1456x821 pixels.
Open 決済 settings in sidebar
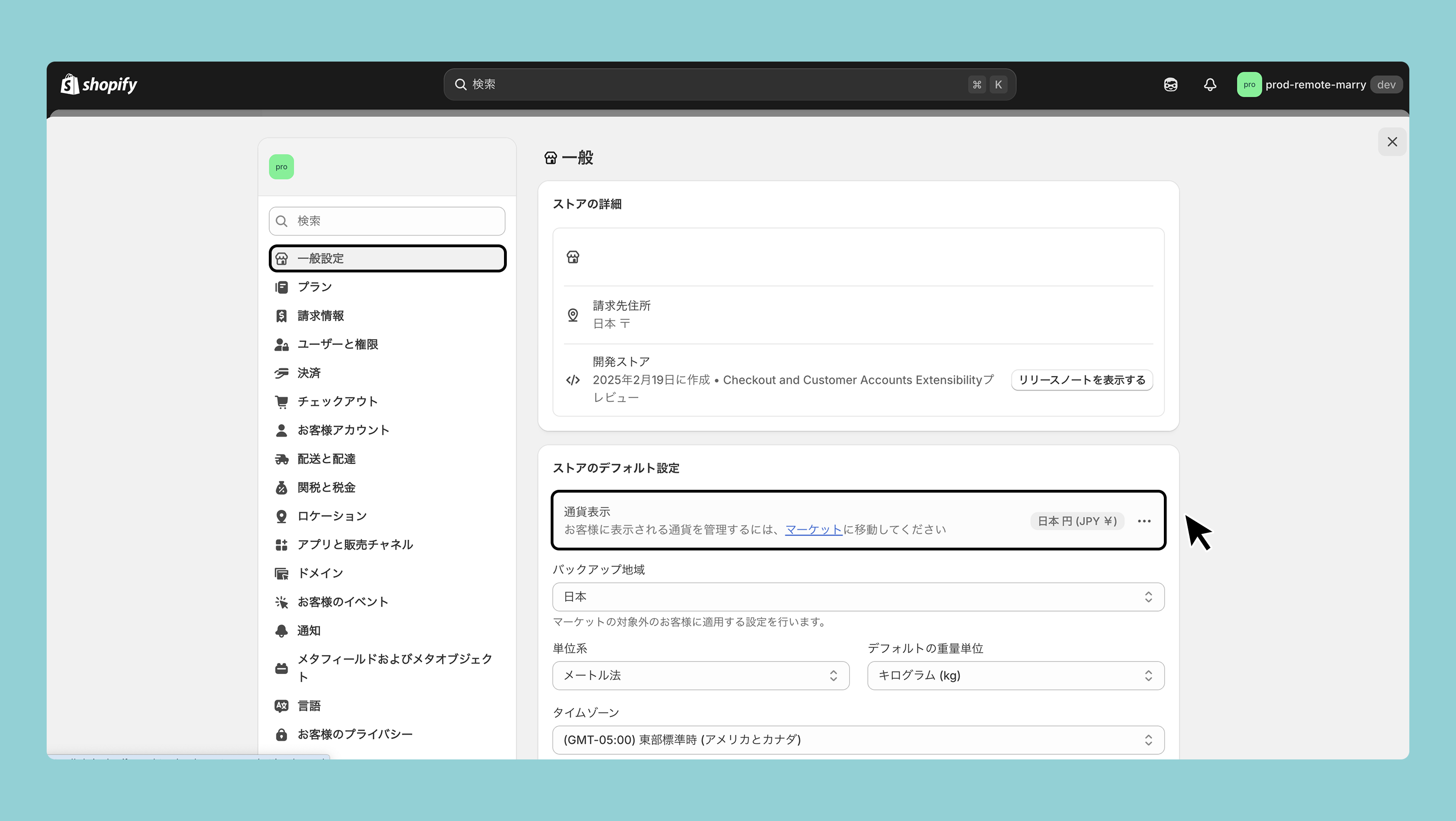coord(309,373)
